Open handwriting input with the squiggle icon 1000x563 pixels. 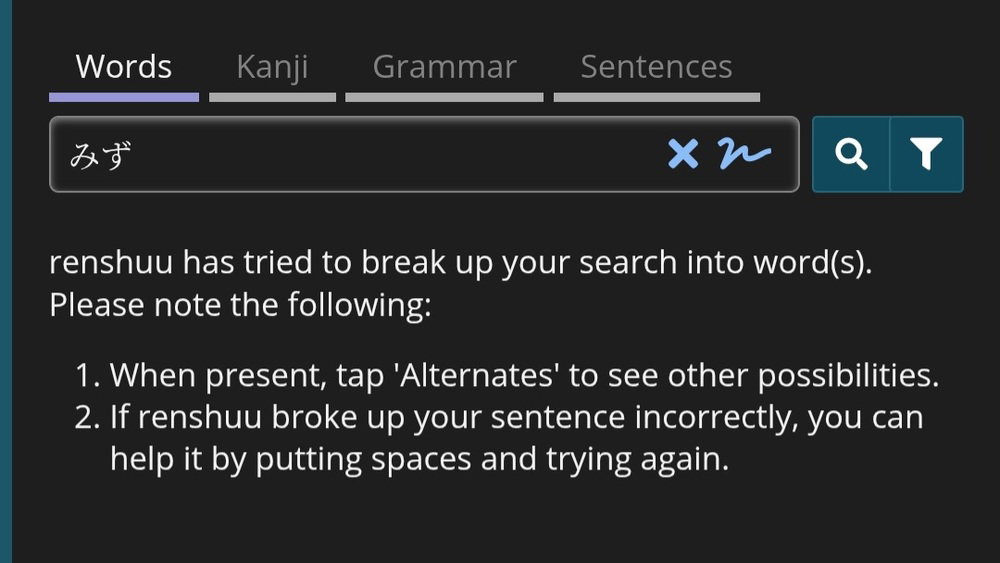coord(744,153)
